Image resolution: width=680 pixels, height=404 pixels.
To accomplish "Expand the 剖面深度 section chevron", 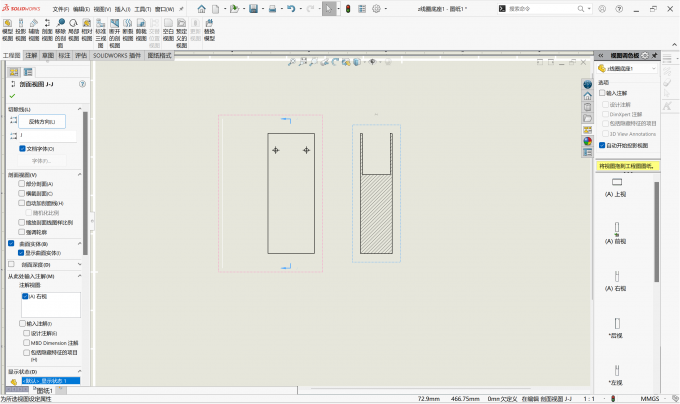I will [79, 264].
